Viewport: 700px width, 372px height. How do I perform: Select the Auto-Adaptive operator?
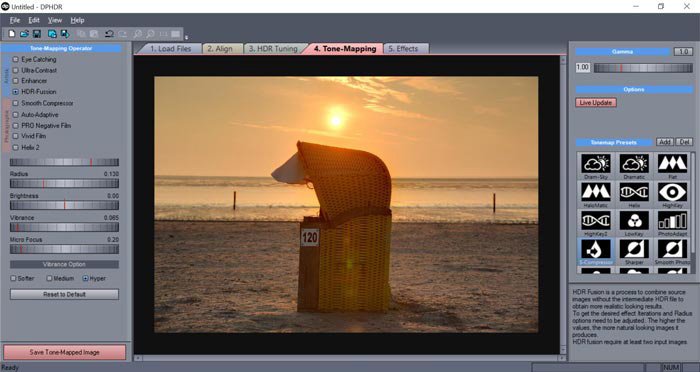pyautogui.click(x=36, y=115)
